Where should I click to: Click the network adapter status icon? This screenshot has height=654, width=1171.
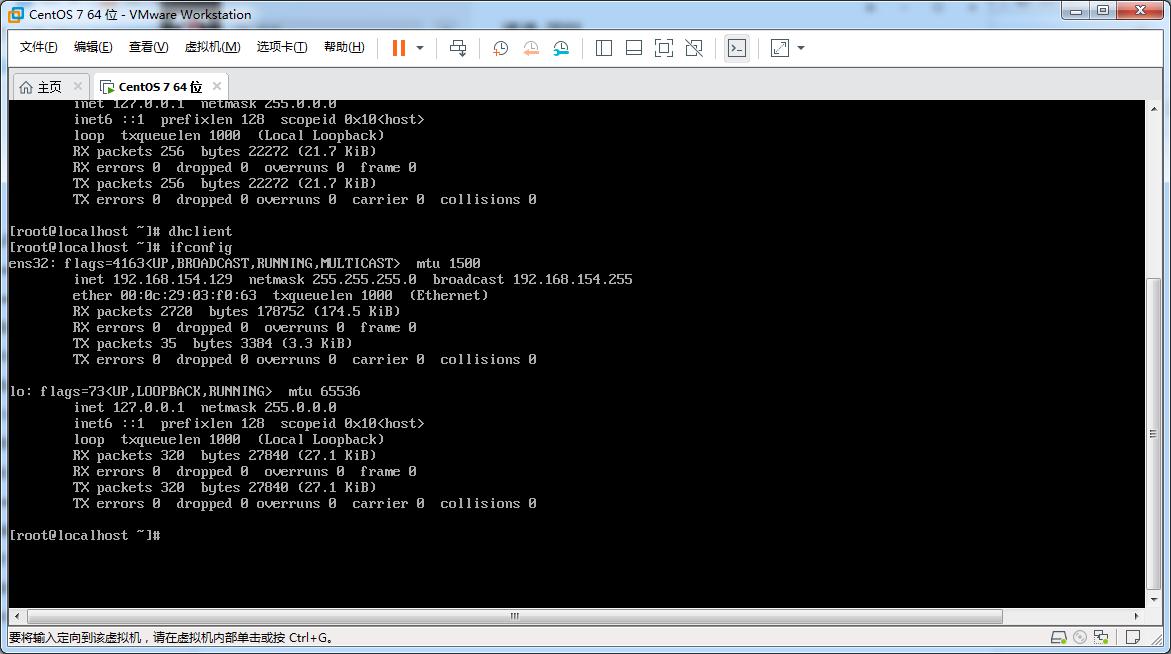1101,637
